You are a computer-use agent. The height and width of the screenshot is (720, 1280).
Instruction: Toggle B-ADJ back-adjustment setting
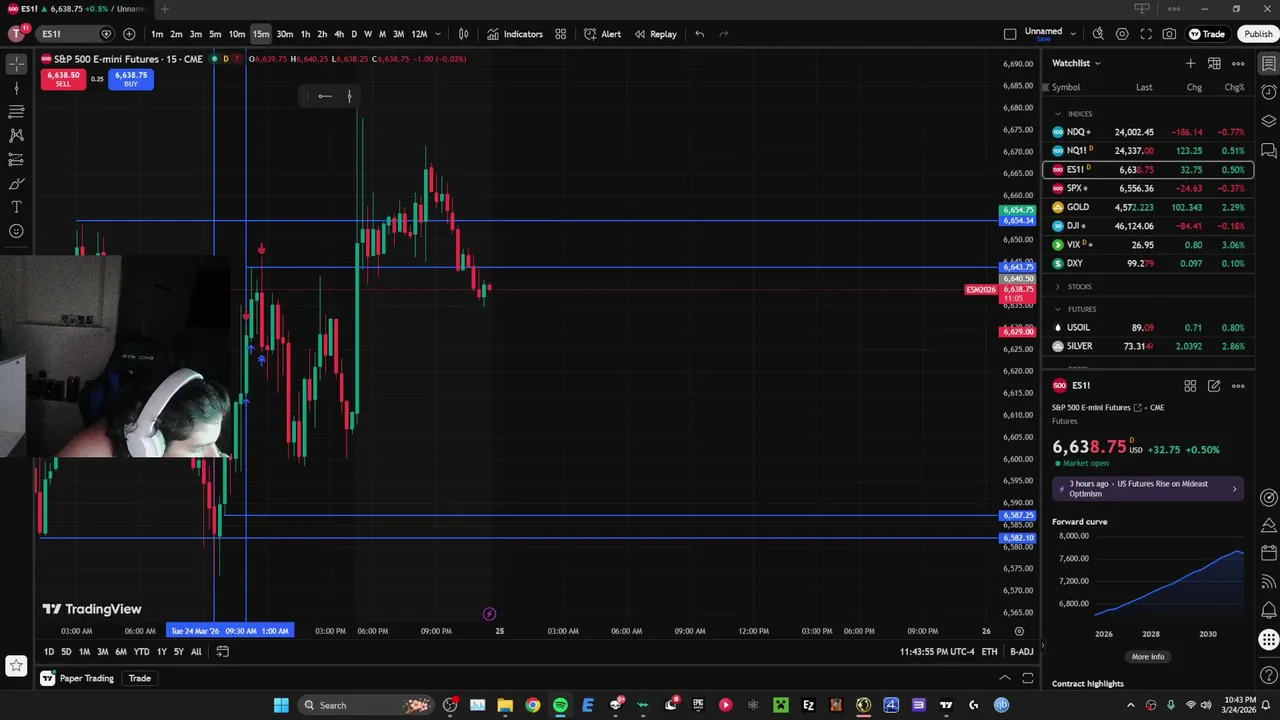pyautogui.click(x=1022, y=652)
